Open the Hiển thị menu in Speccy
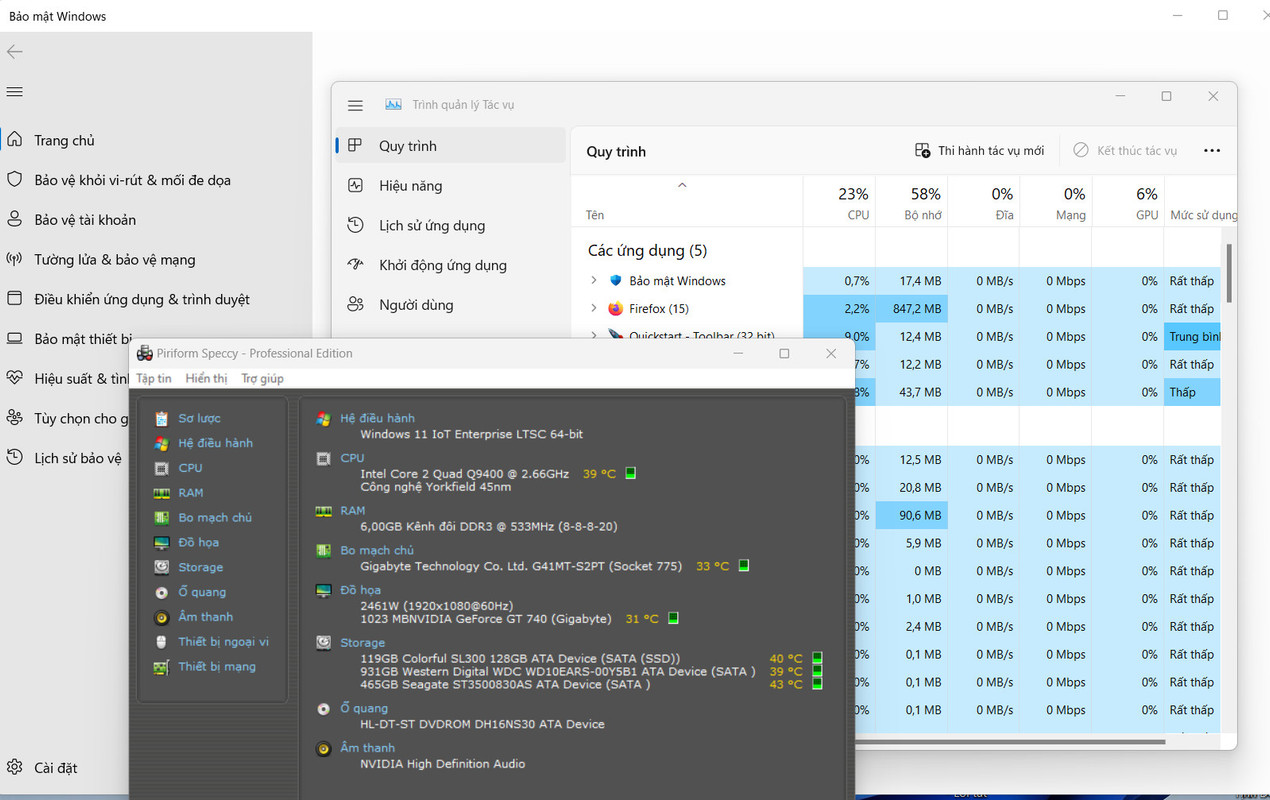 click(x=206, y=378)
